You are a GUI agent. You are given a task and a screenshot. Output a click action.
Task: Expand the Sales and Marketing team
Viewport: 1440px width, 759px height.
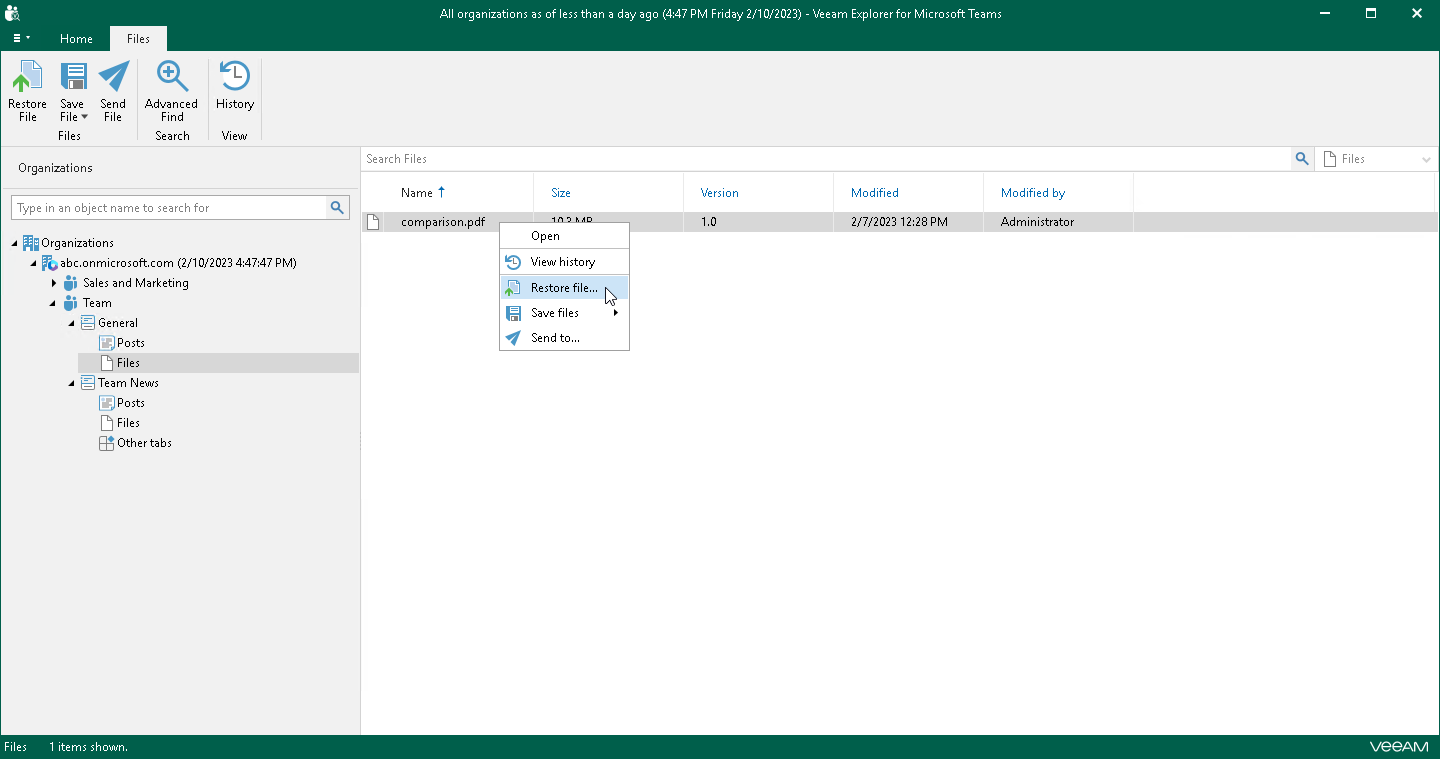[x=53, y=283]
